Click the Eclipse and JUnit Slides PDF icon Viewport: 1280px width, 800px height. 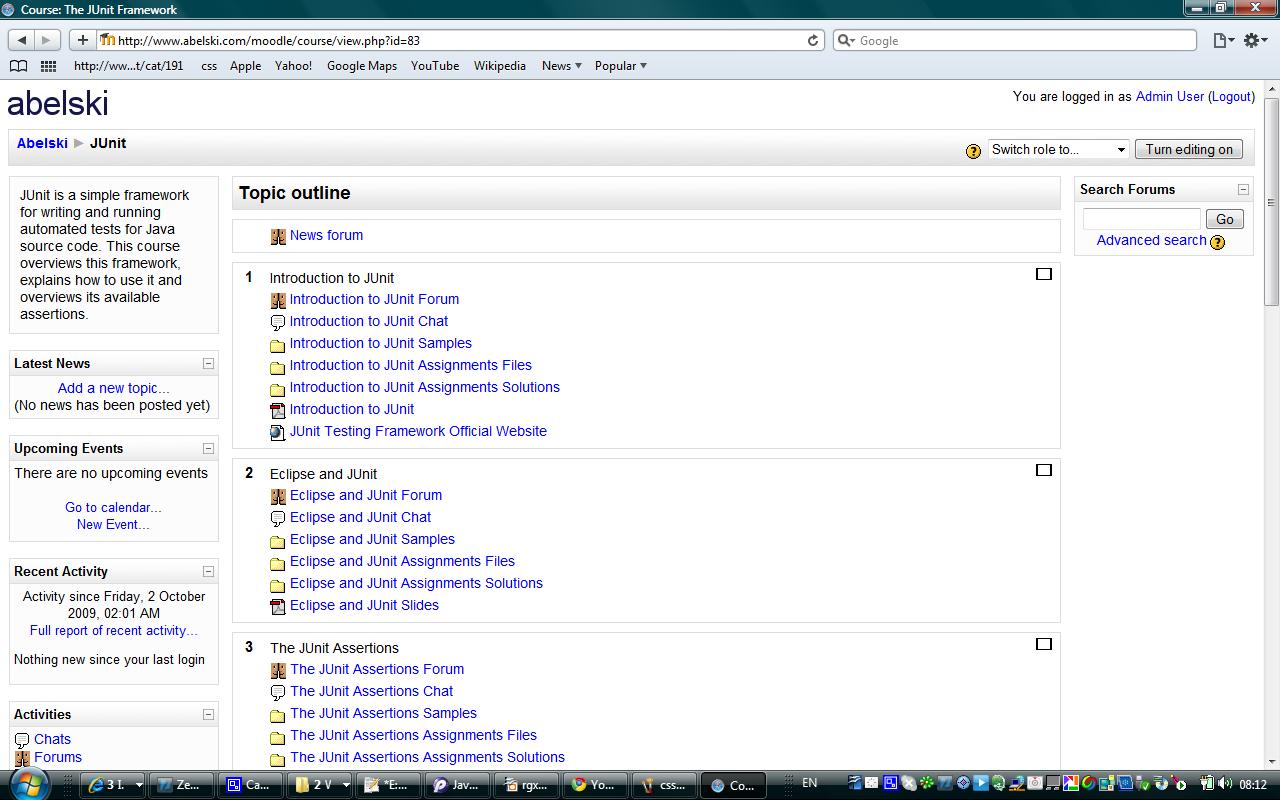tap(278, 606)
